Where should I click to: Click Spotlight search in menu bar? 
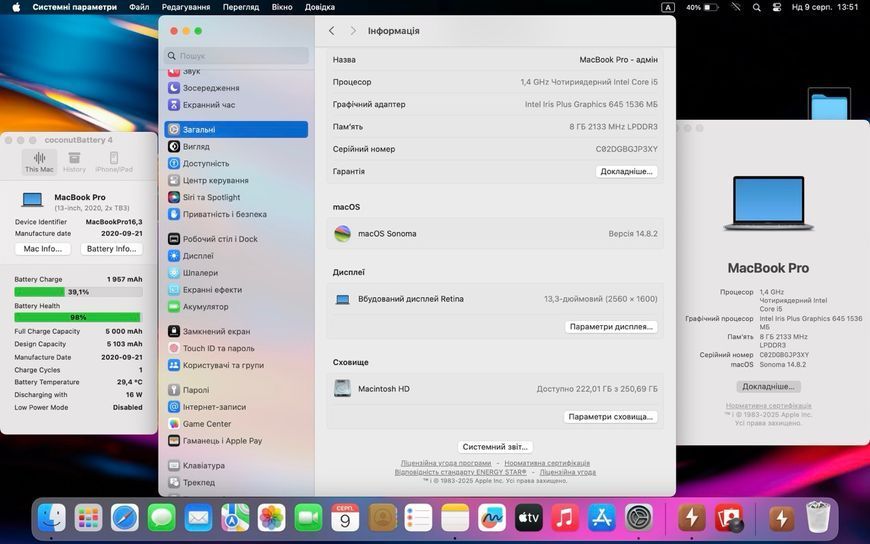756,7
